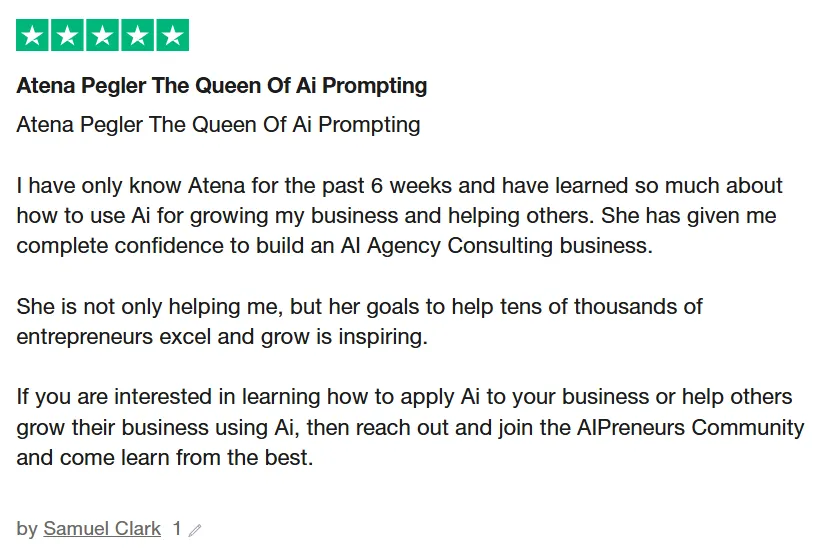This screenshot has height=549, width=830.
Task: Open Samuel Clark's reviewer profile link
Action: [x=102, y=529]
